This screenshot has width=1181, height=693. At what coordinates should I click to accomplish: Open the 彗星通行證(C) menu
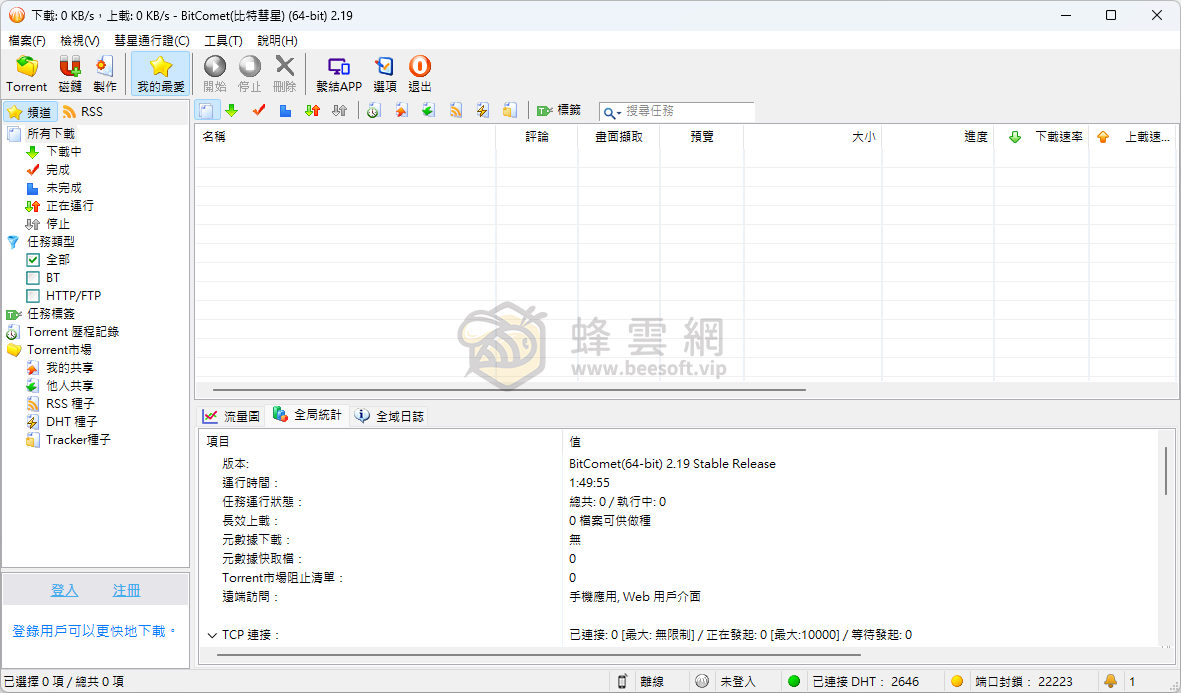tap(151, 41)
